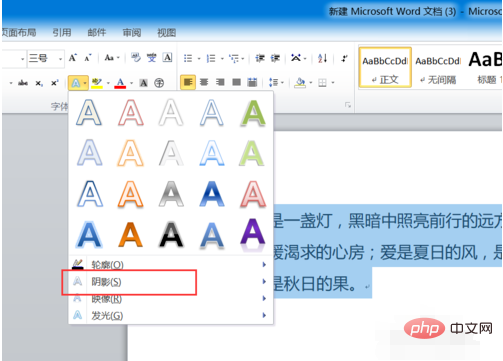This screenshot has width=503, height=361.
Task: Toggle Align Text Right
Action: (220, 82)
